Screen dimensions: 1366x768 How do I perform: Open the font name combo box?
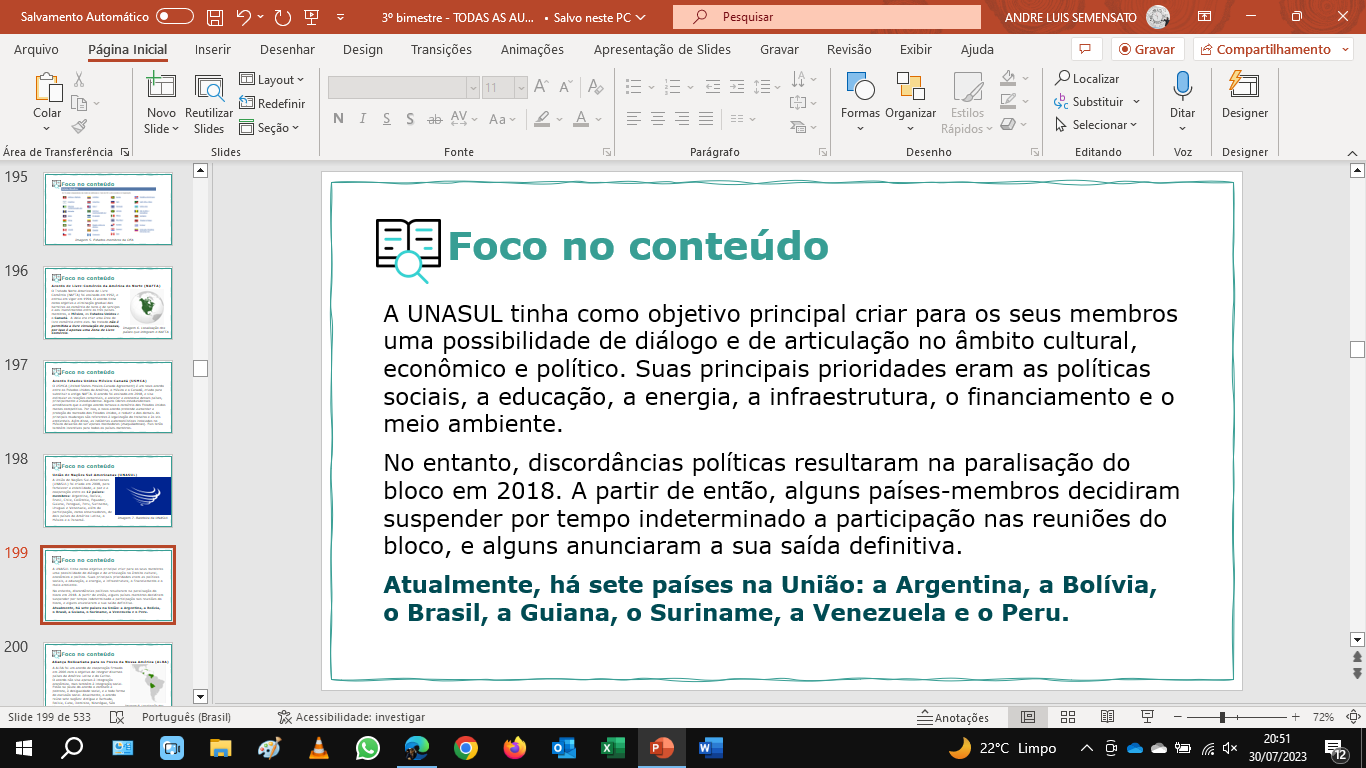(403, 88)
